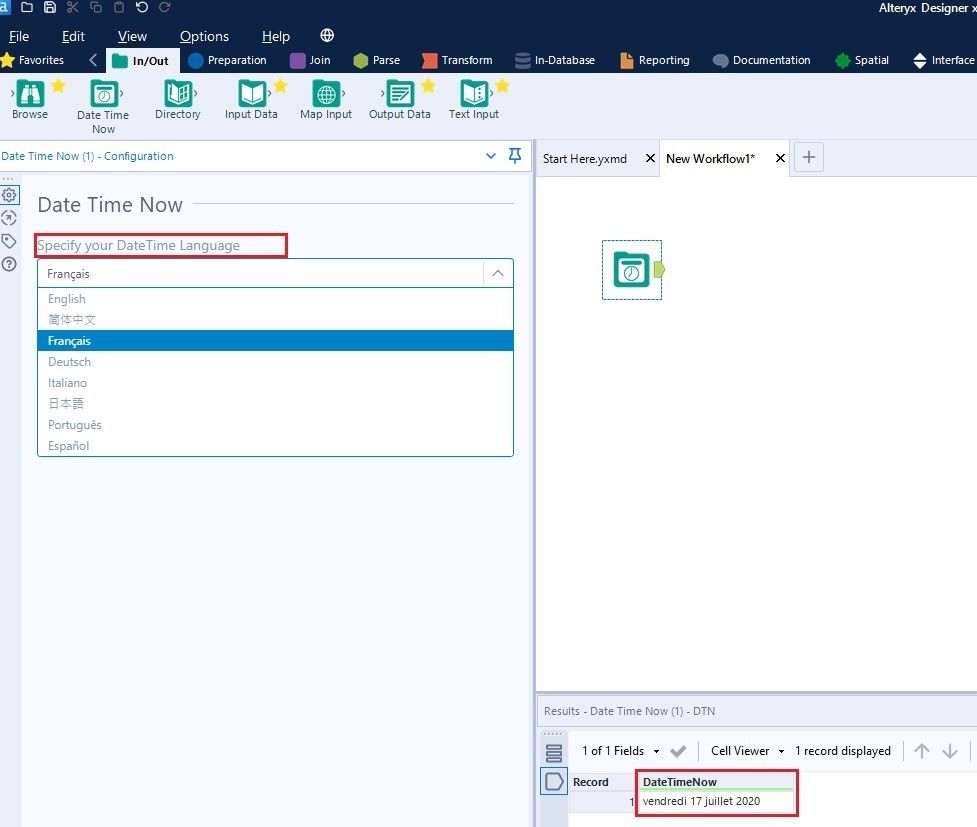Switch to the Spatial tool category
977x827 pixels.
862,60
